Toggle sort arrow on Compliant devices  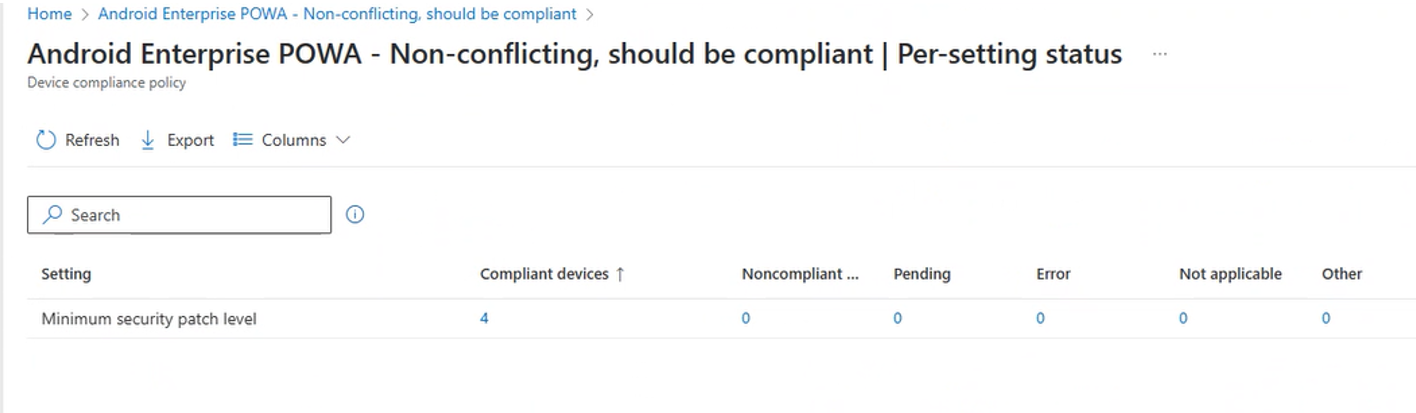coord(620,274)
